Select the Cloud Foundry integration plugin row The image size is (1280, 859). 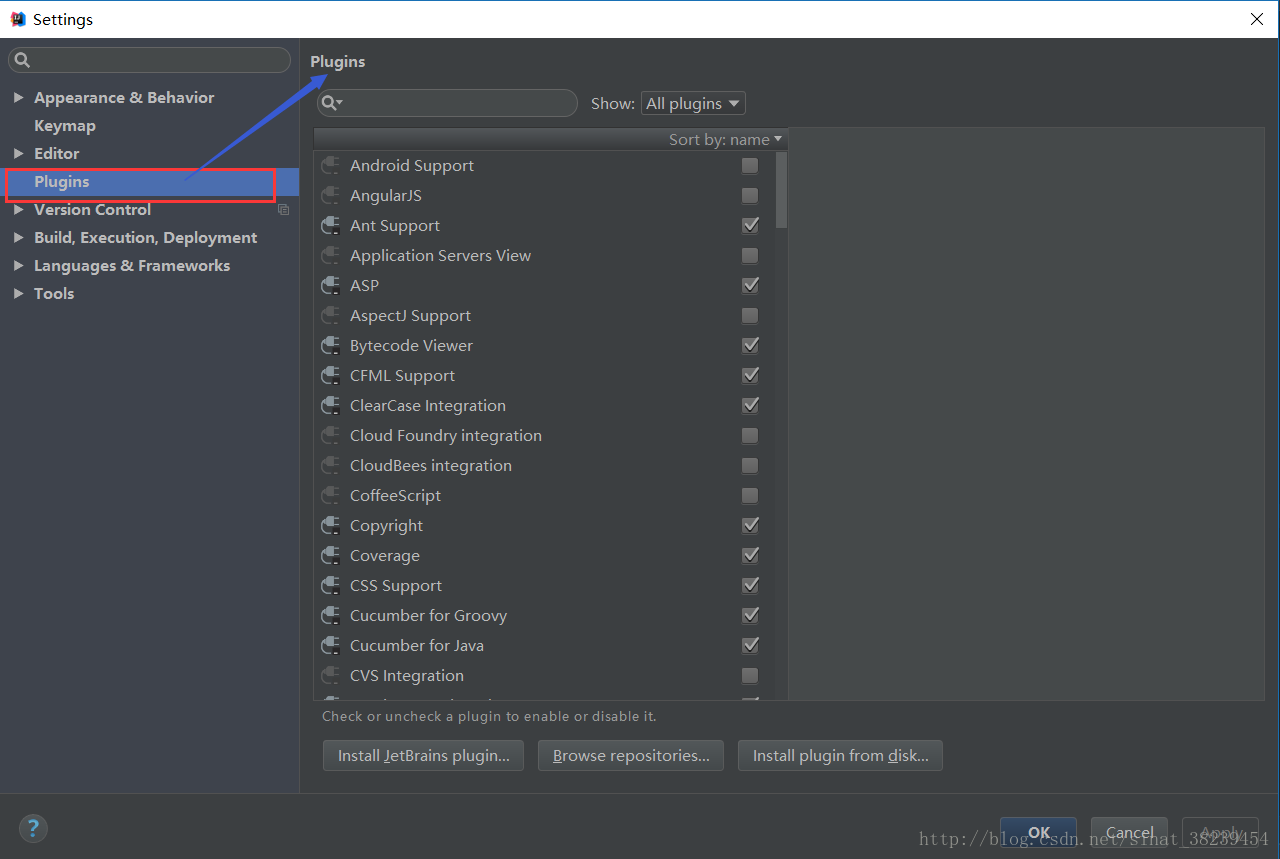[544, 436]
